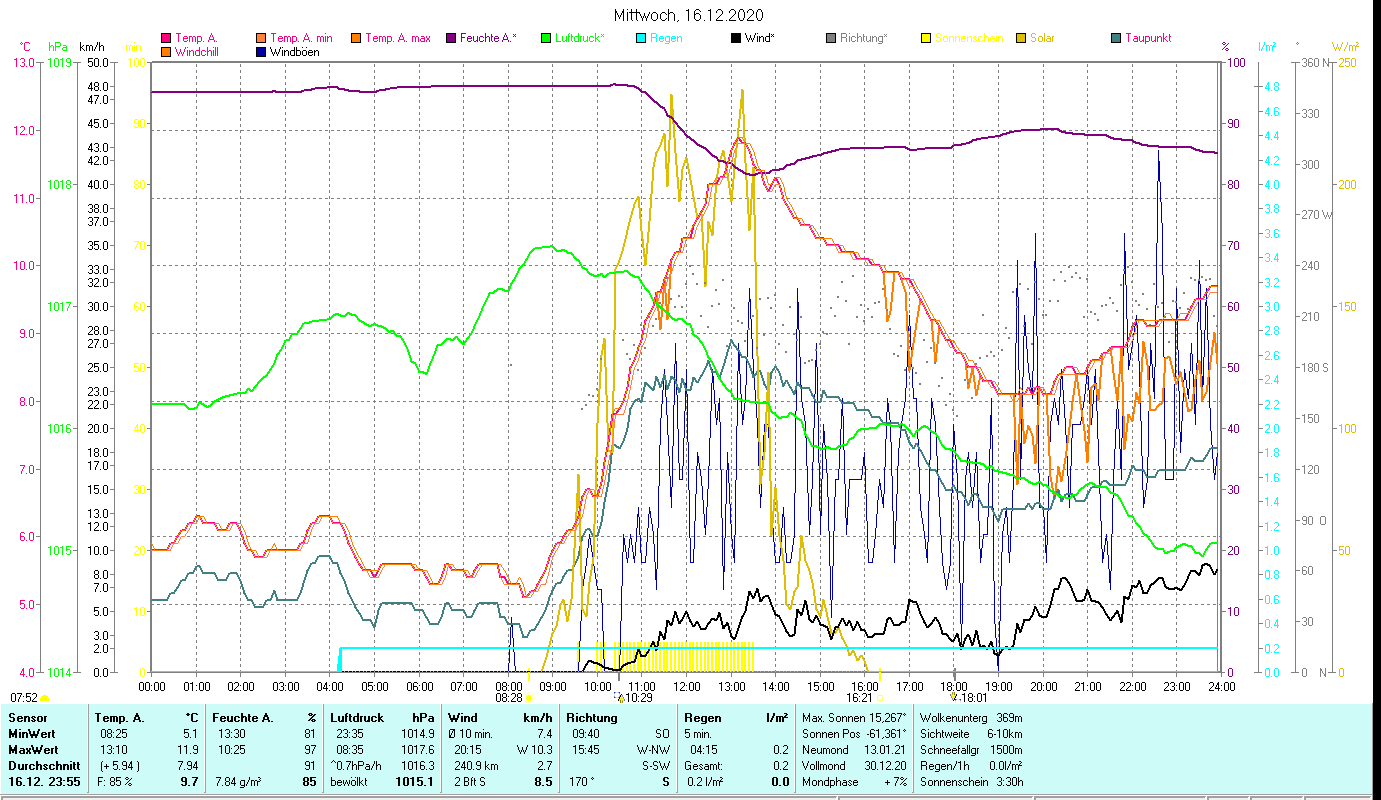Image resolution: width=1381 pixels, height=800 pixels.
Task: Click the dark blue Windböen legend swatch
Action: click(261, 52)
